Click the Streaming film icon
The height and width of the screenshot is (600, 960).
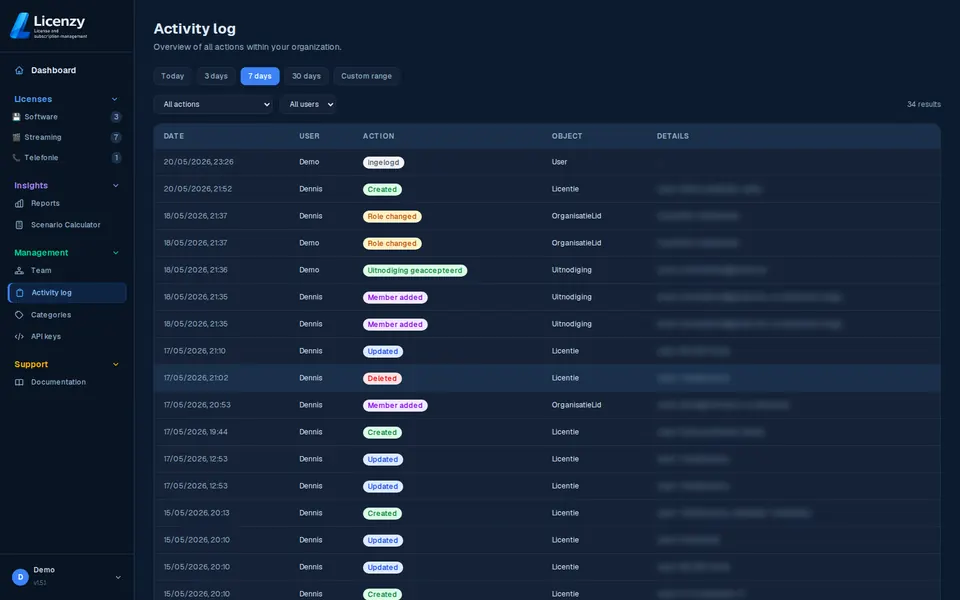coord(17,137)
